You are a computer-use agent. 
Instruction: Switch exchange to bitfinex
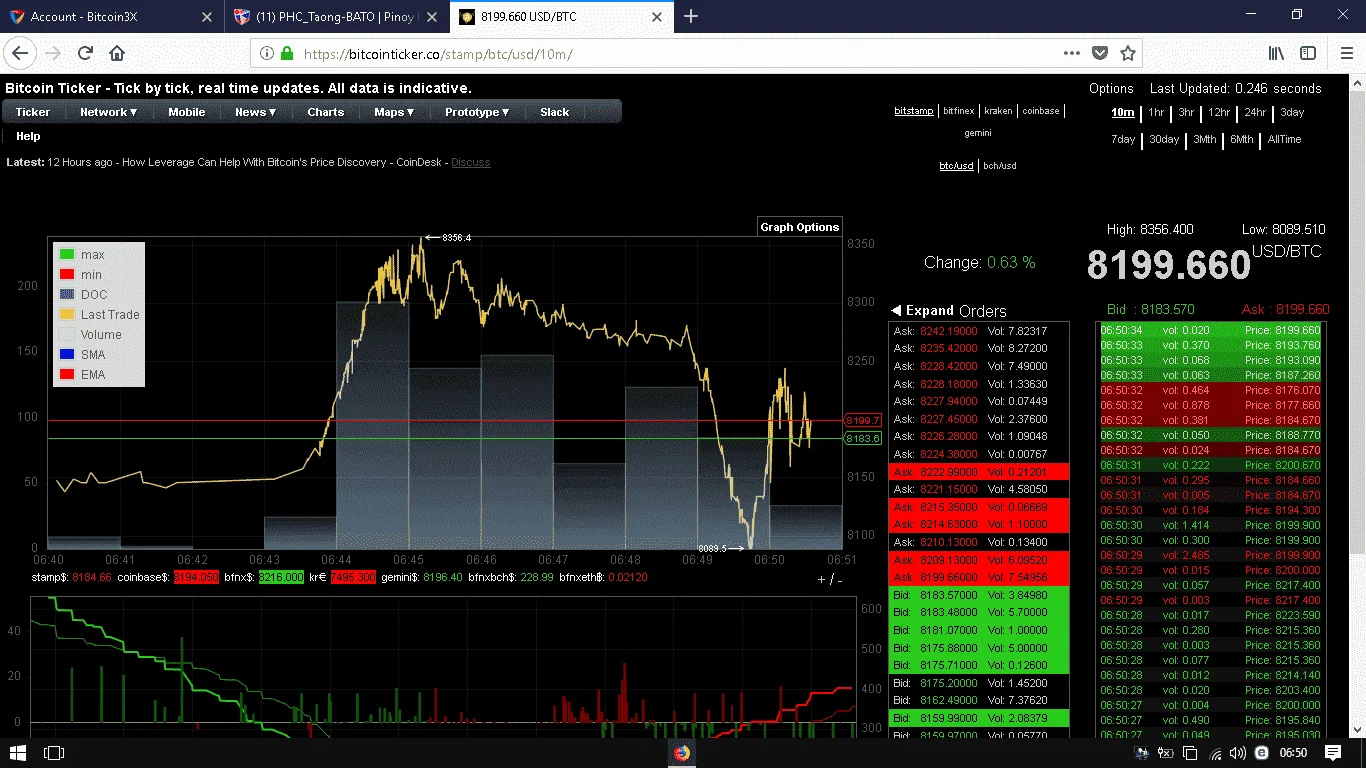coord(959,111)
